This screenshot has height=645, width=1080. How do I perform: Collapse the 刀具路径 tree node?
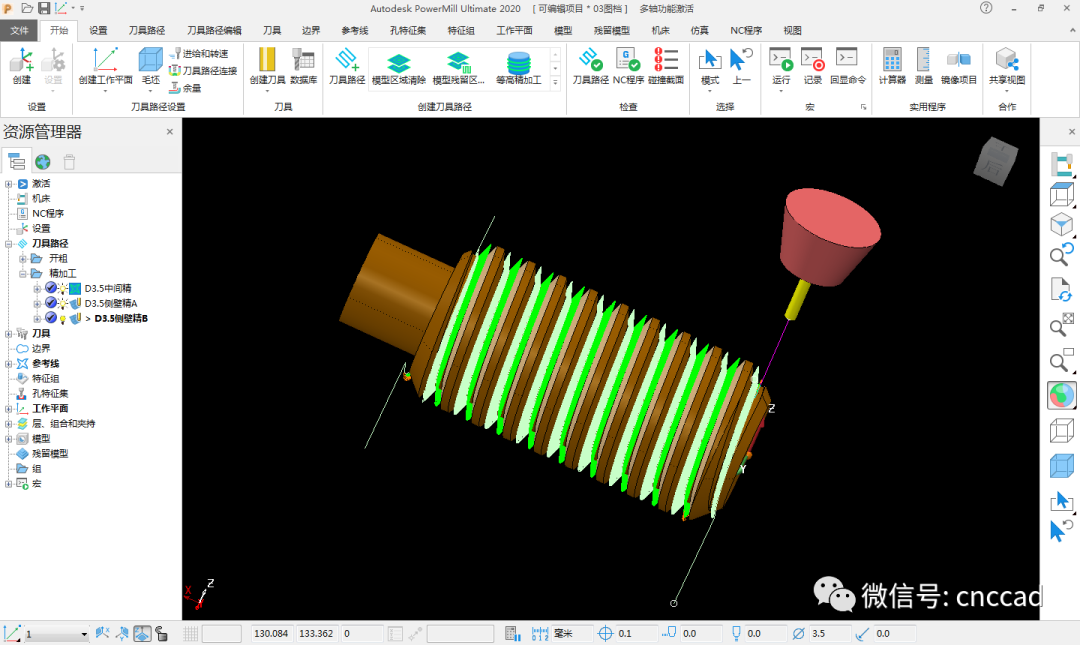[9, 244]
